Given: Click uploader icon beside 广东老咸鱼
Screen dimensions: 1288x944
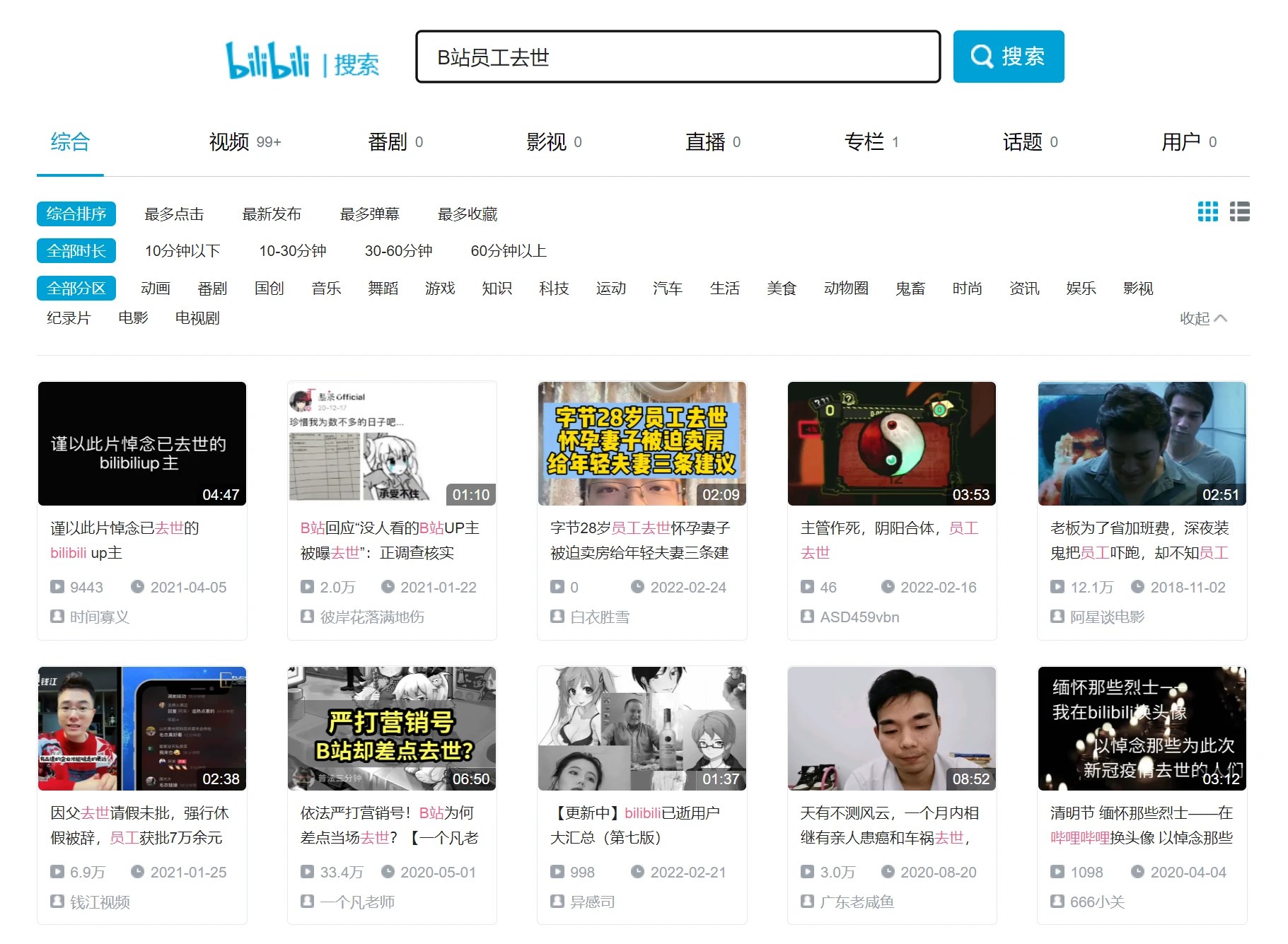Looking at the screenshot, I should (x=807, y=901).
